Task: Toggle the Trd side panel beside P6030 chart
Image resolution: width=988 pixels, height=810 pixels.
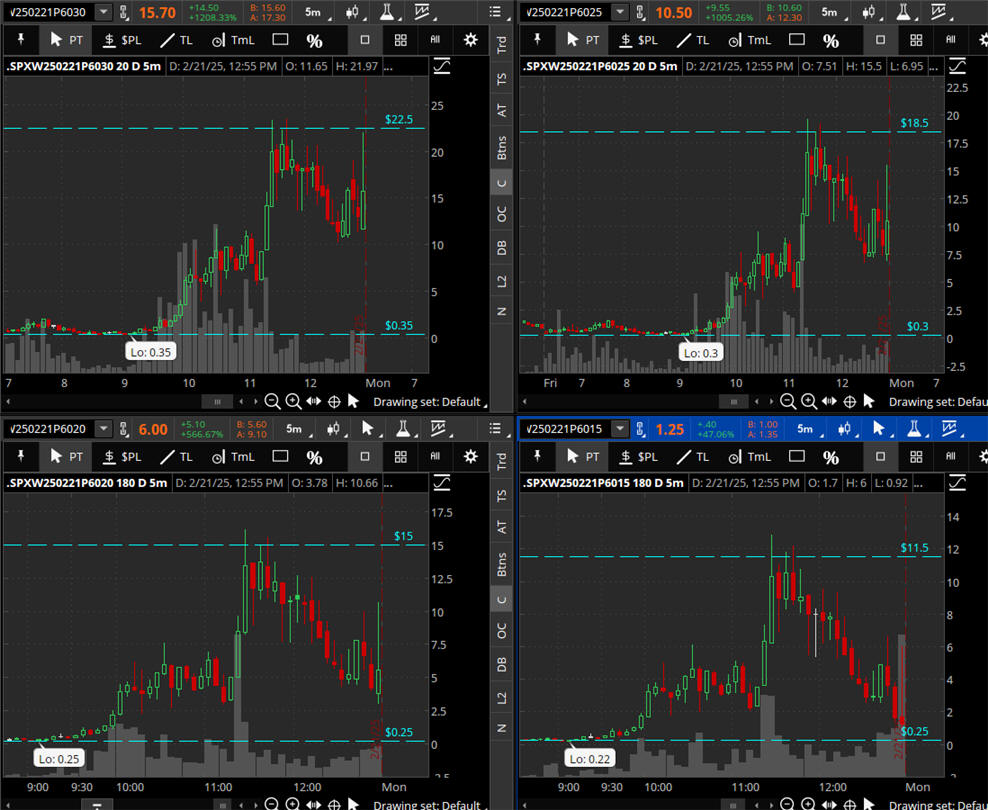Action: 502,44
